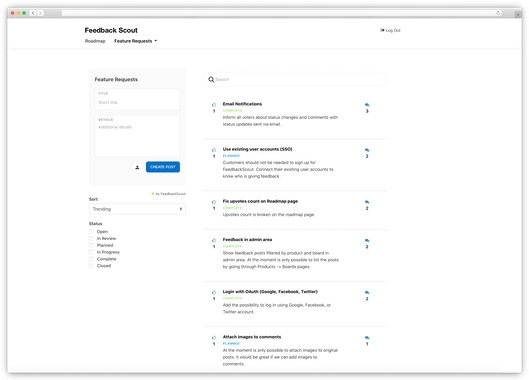Image resolution: width=529 pixels, height=380 pixels.
Task: Focus the Title input with Short title placeholder
Action: click(137, 99)
